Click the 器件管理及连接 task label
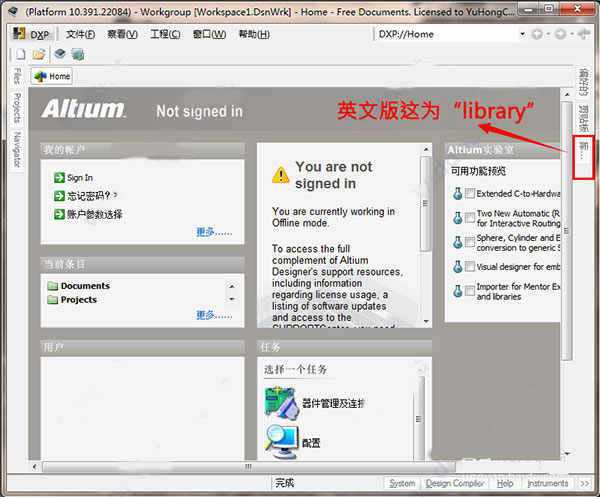The width and height of the screenshot is (600, 497). [333, 403]
